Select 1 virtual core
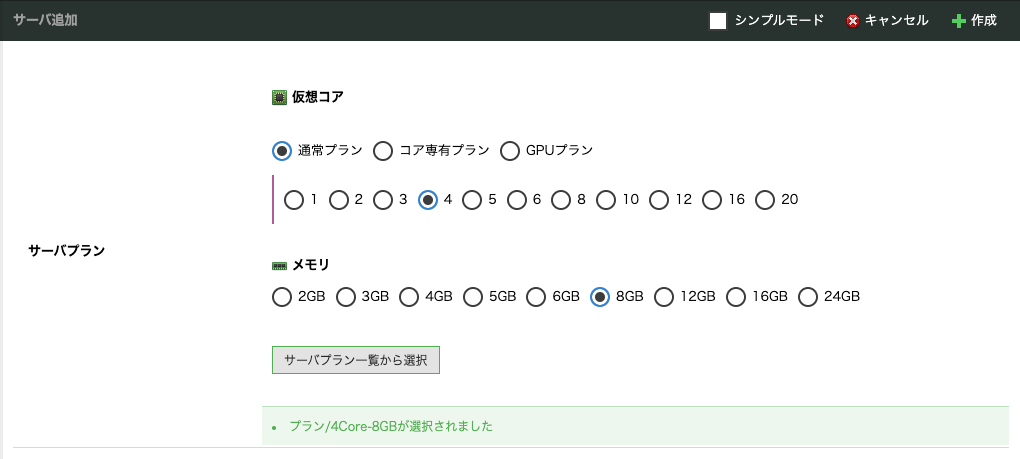This screenshot has width=1020, height=459. 294,200
